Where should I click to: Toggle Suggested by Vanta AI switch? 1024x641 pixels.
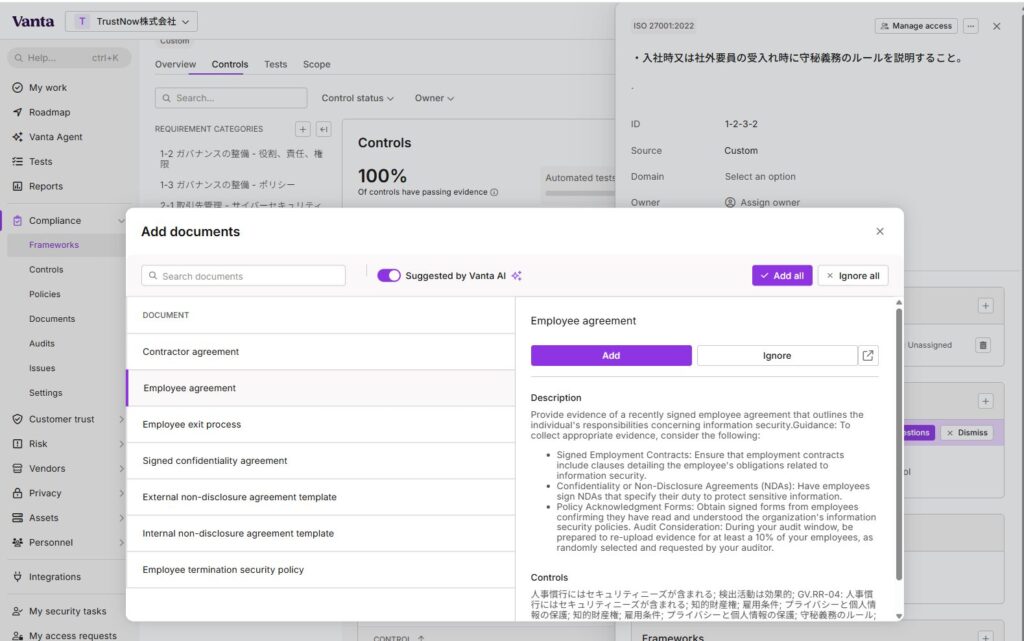[388, 276]
